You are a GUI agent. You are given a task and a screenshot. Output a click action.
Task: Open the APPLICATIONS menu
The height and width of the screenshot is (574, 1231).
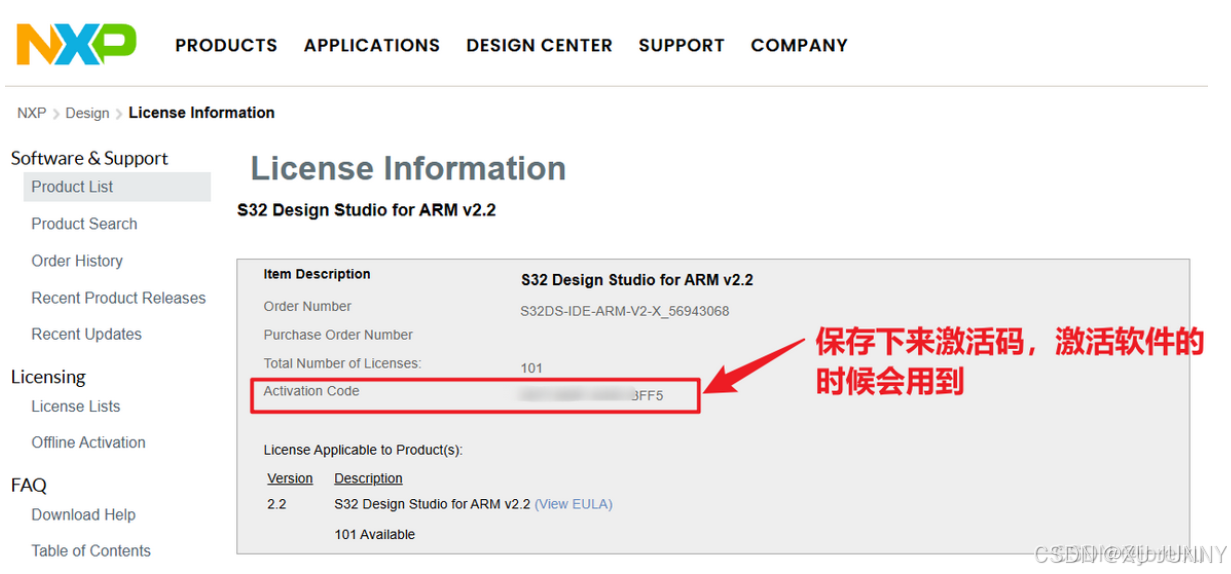point(372,46)
